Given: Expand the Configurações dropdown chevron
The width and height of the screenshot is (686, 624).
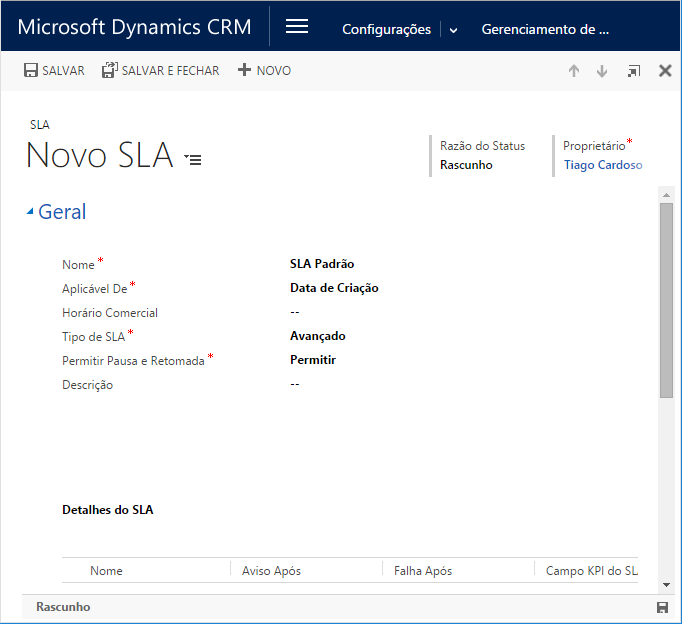Looking at the screenshot, I should coord(453,30).
